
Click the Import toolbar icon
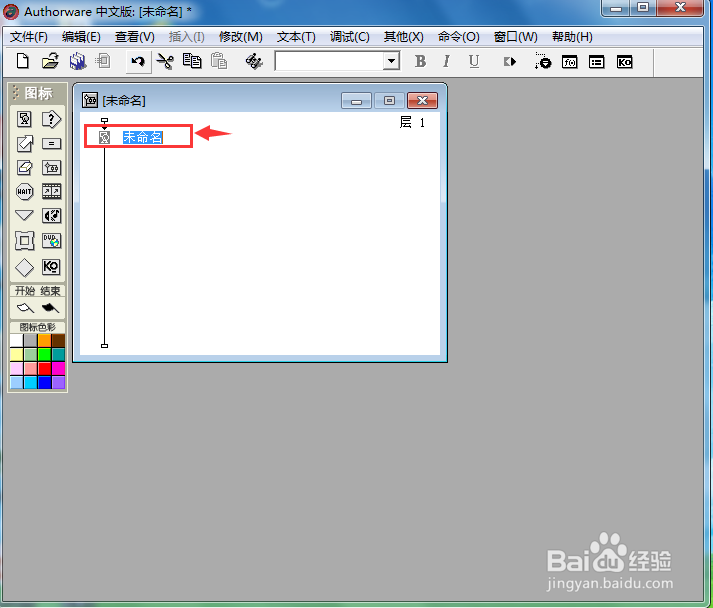point(104,61)
